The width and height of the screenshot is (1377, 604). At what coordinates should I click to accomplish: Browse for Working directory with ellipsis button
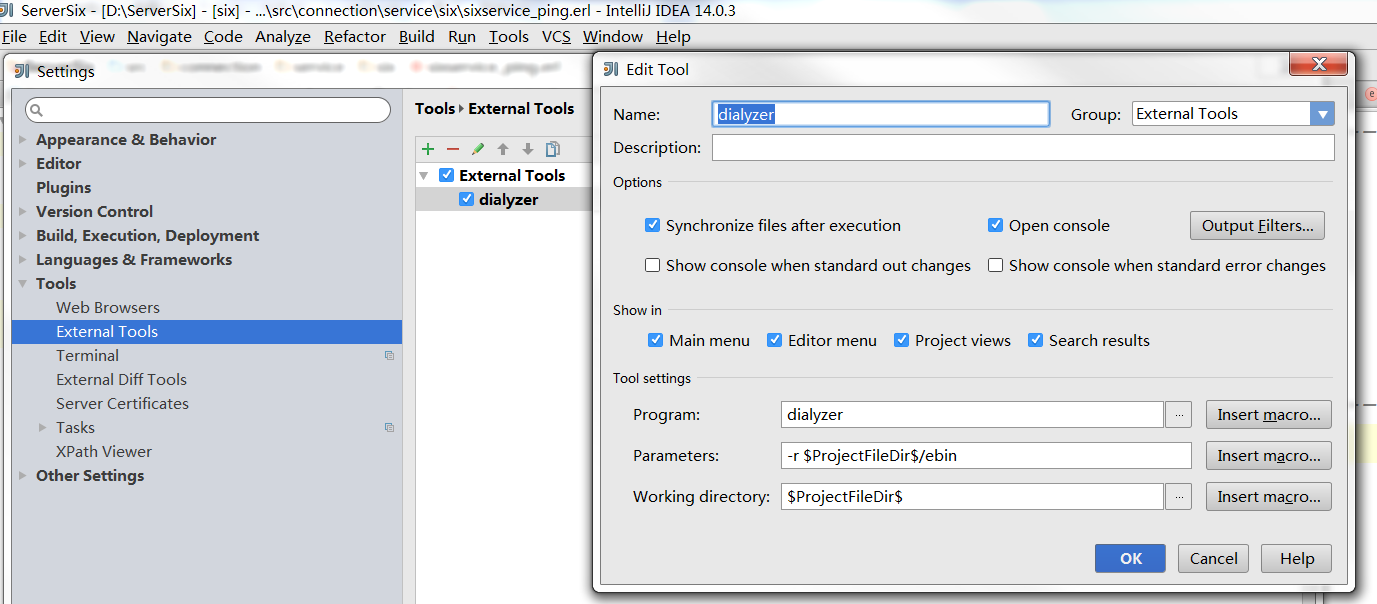click(1179, 496)
